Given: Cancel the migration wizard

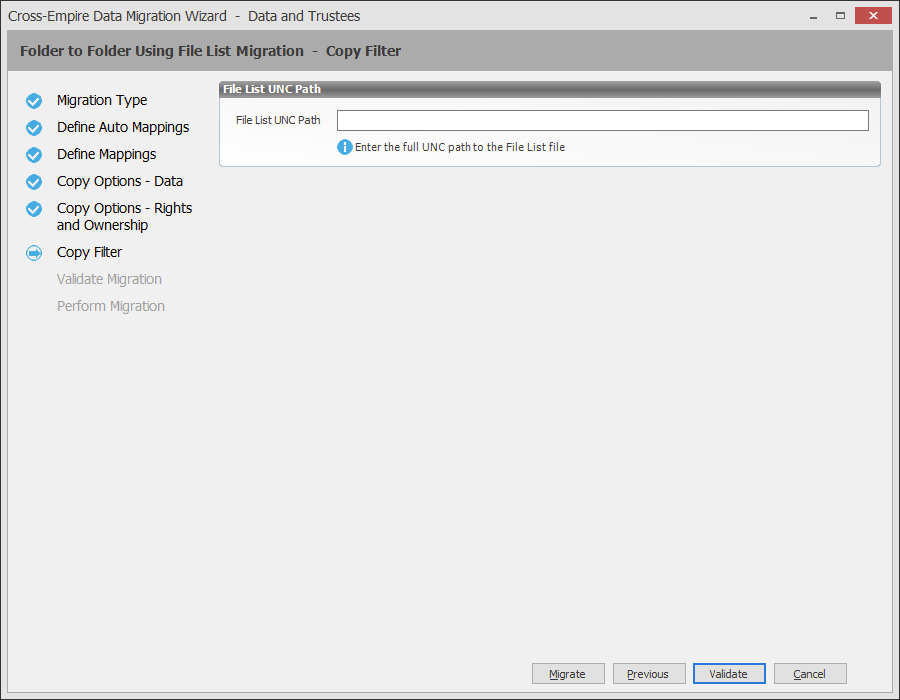Looking at the screenshot, I should 810,674.
